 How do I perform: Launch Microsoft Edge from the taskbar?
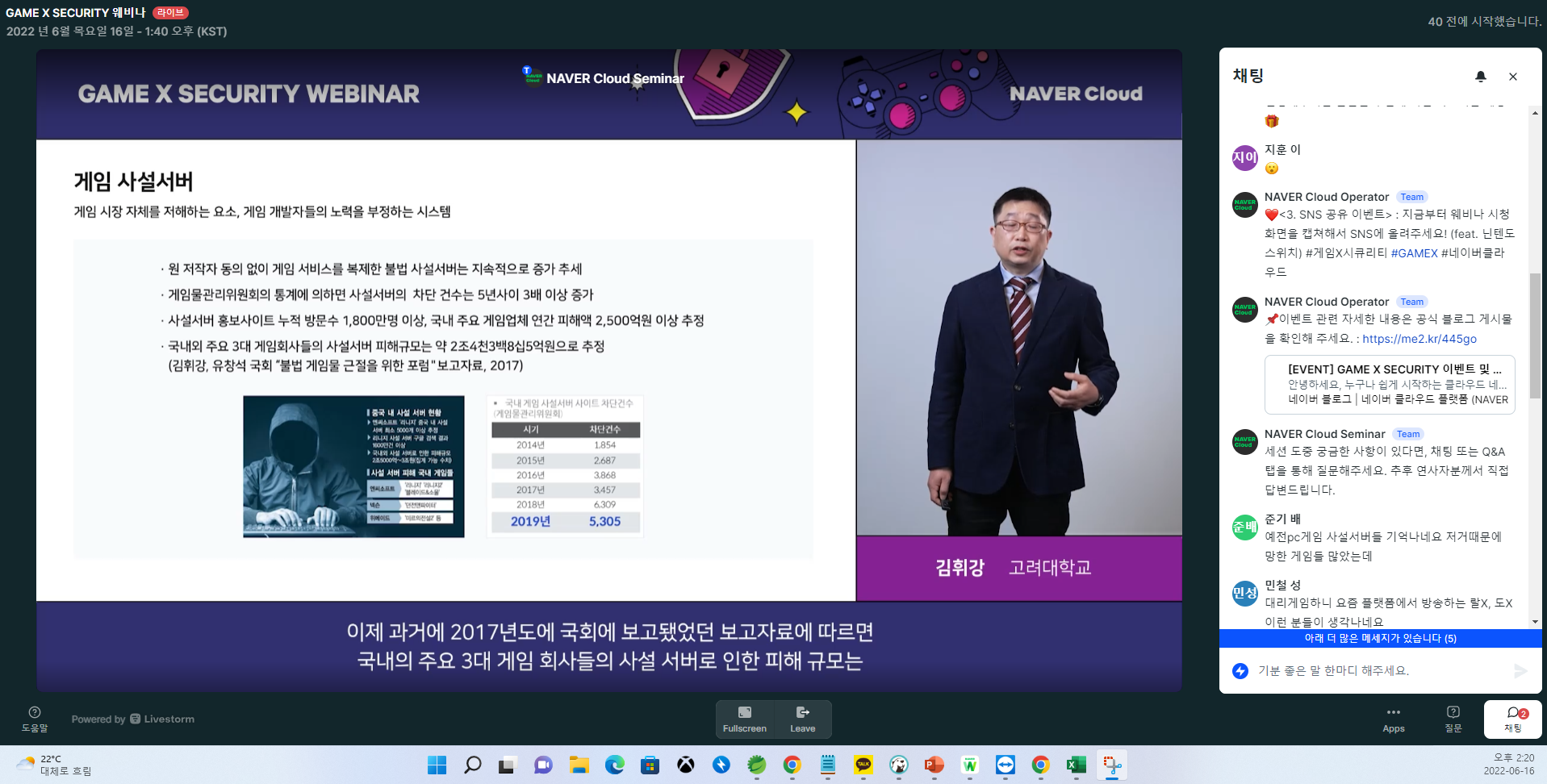[x=614, y=765]
